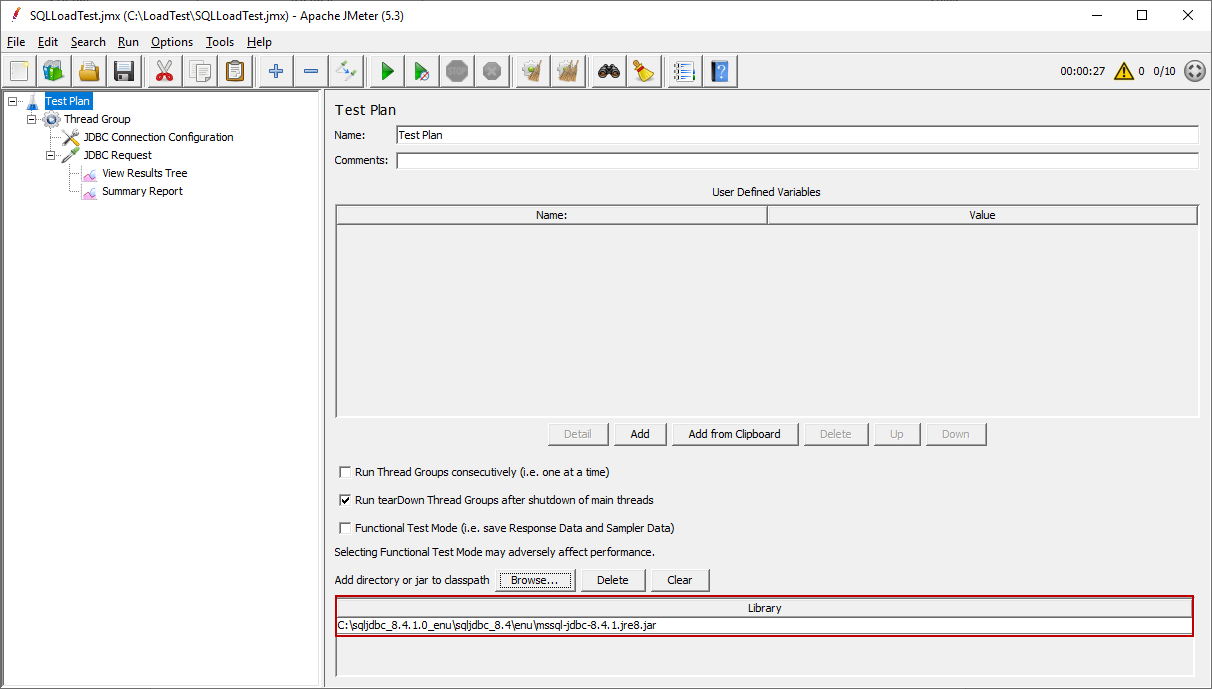
Task: Start the test with green play icon
Action: click(x=387, y=71)
